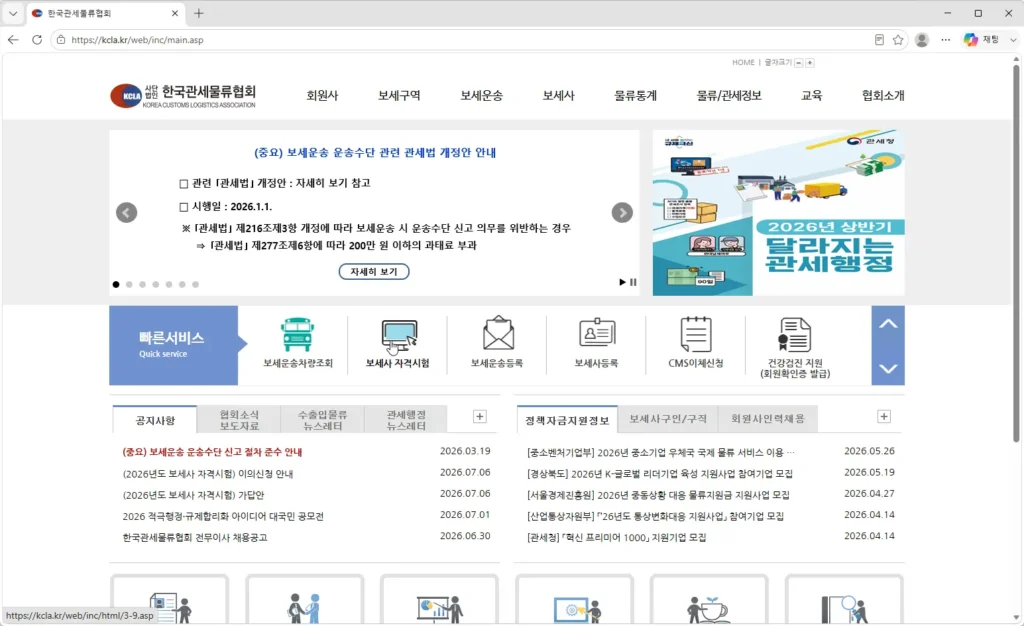Bookmark page with star icon
Image resolution: width=1024 pixels, height=626 pixels.
(898, 40)
